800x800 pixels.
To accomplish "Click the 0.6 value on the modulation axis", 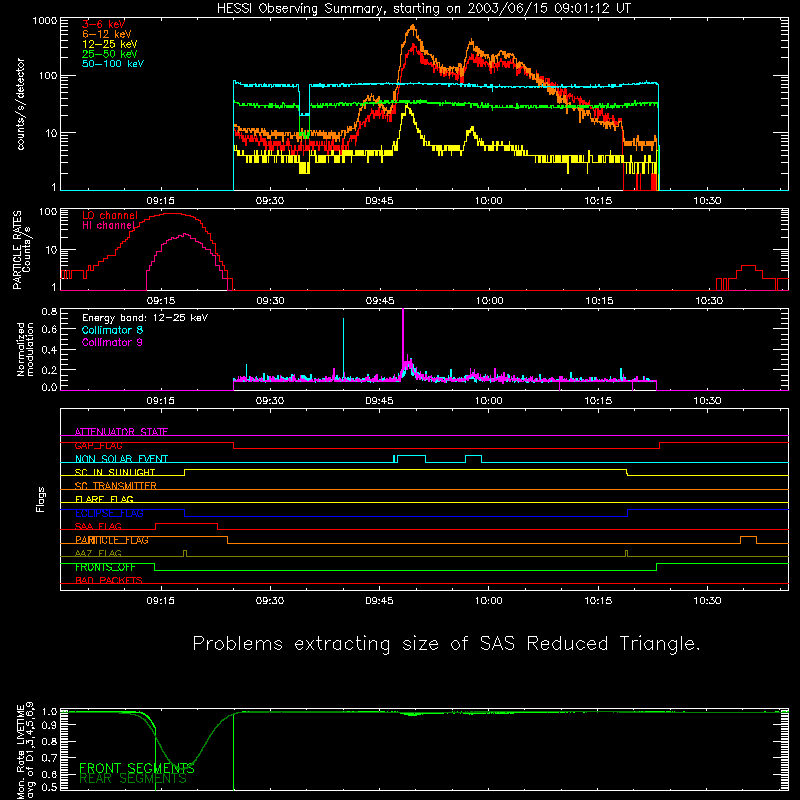I will 49,330.
